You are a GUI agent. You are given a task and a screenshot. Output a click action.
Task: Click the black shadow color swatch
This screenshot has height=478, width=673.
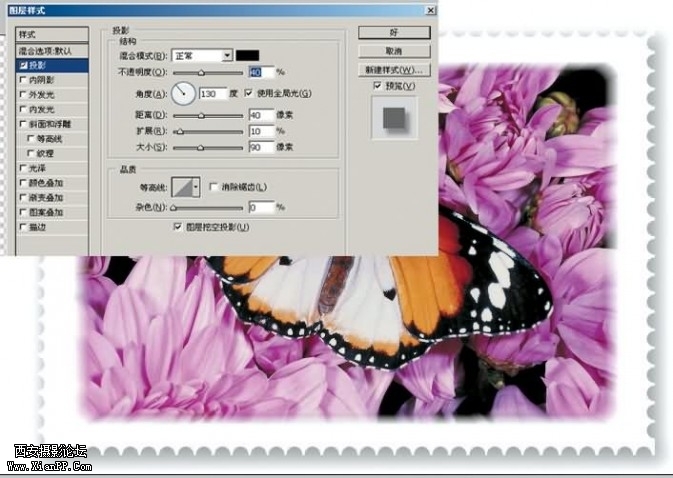point(247,55)
